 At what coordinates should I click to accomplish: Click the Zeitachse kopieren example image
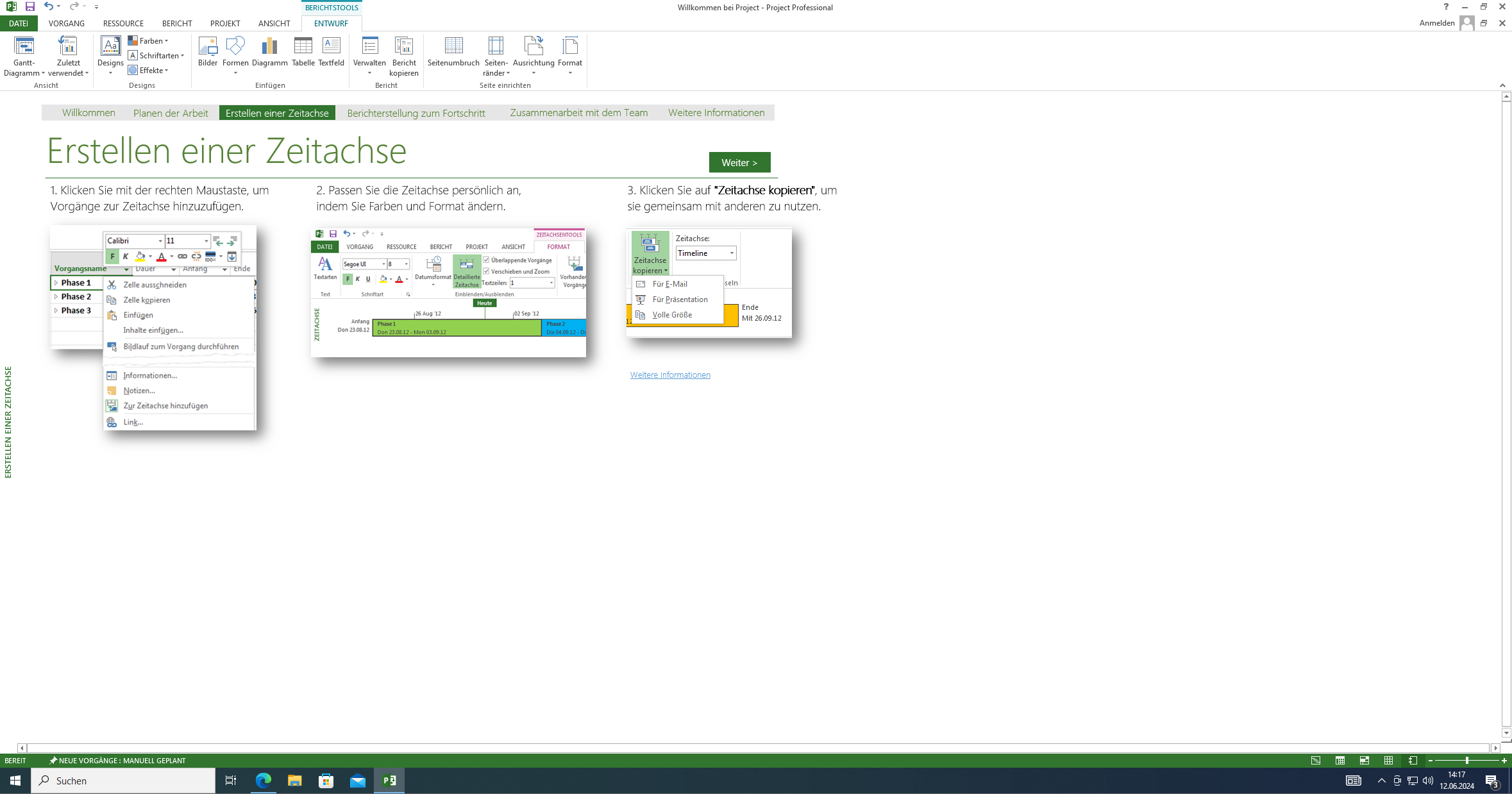(x=709, y=283)
